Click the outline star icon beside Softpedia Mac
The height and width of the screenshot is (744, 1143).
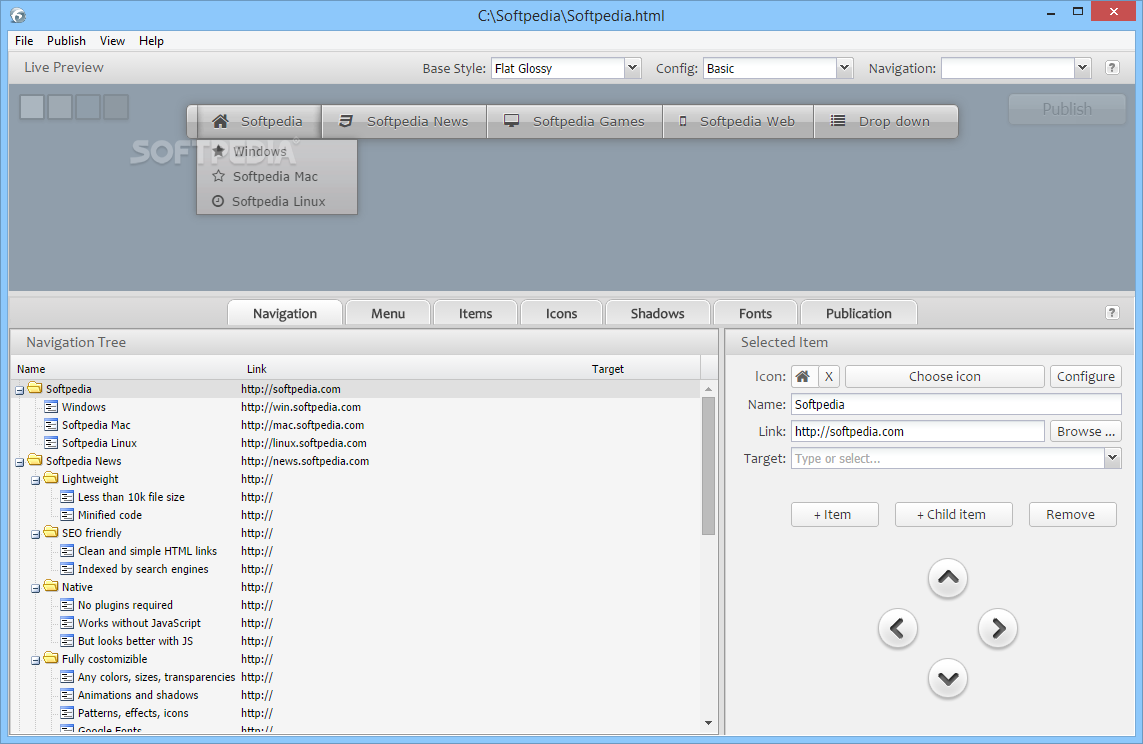point(218,176)
